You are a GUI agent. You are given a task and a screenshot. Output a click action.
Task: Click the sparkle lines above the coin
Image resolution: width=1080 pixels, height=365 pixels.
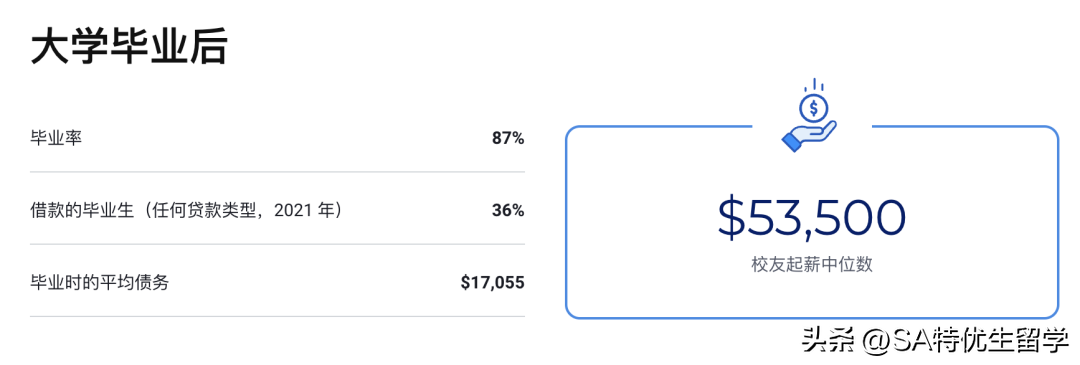tap(814, 84)
